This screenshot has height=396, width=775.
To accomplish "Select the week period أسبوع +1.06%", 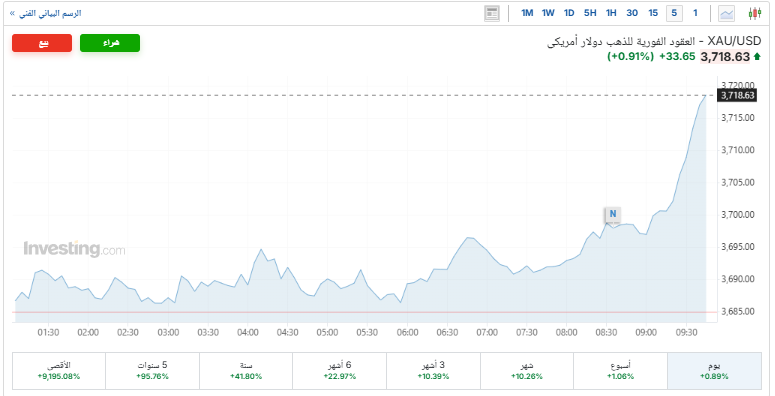I will (x=621, y=371).
